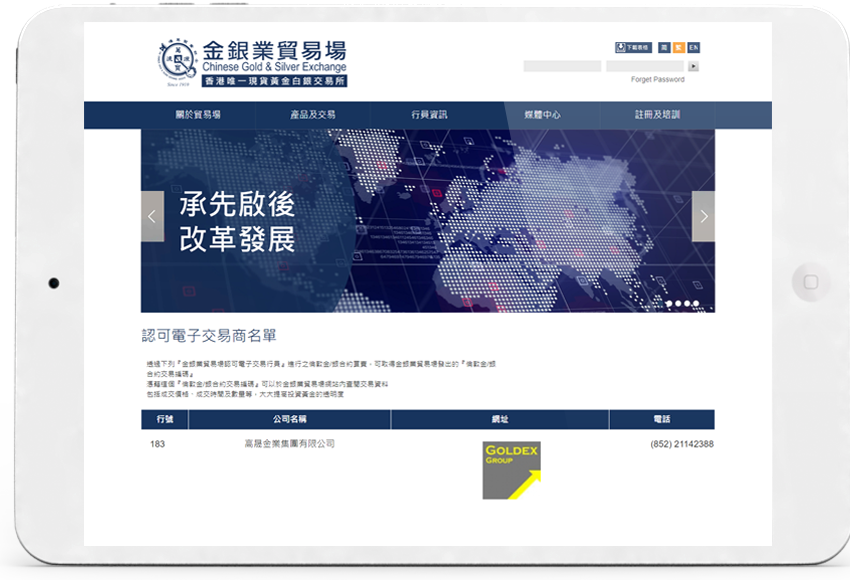850x580 pixels.
Task: Click the phone number (852) 21142388
Action: [x=682, y=444]
